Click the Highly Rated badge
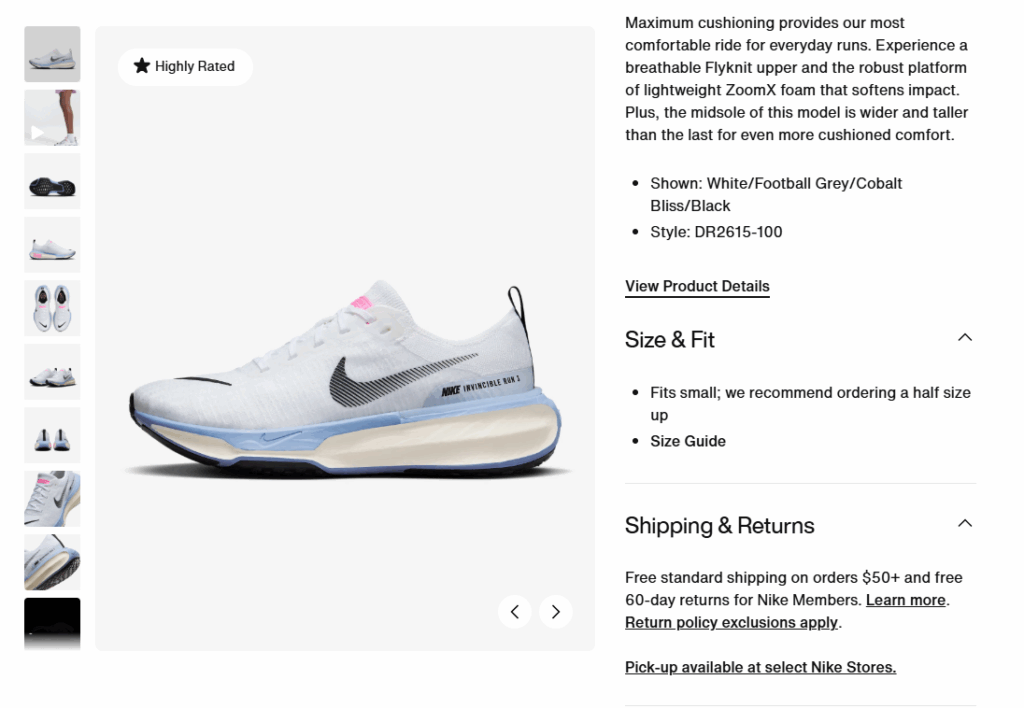Image resolution: width=1024 pixels, height=708 pixels. tap(184, 66)
